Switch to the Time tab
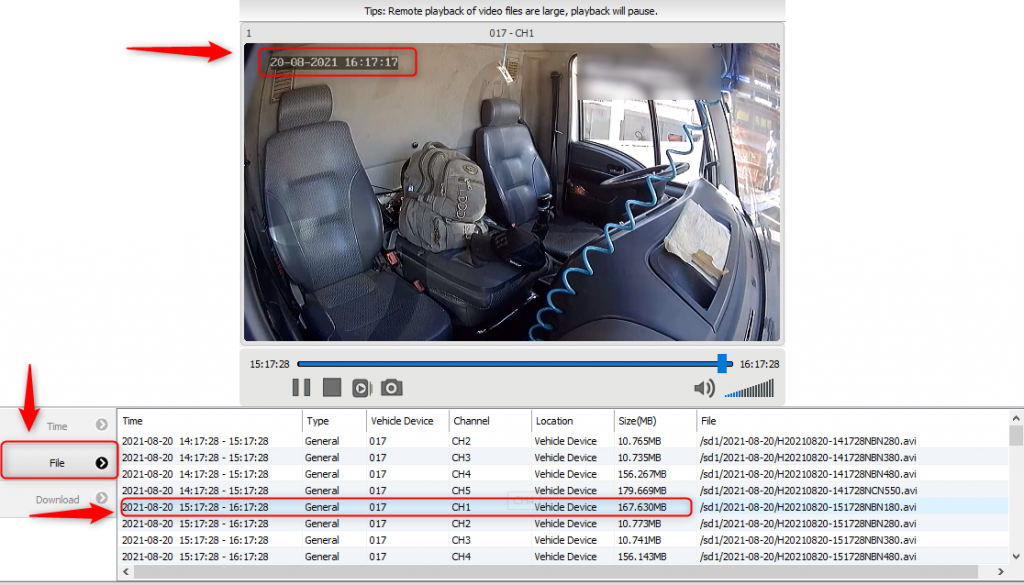 [x=58, y=426]
